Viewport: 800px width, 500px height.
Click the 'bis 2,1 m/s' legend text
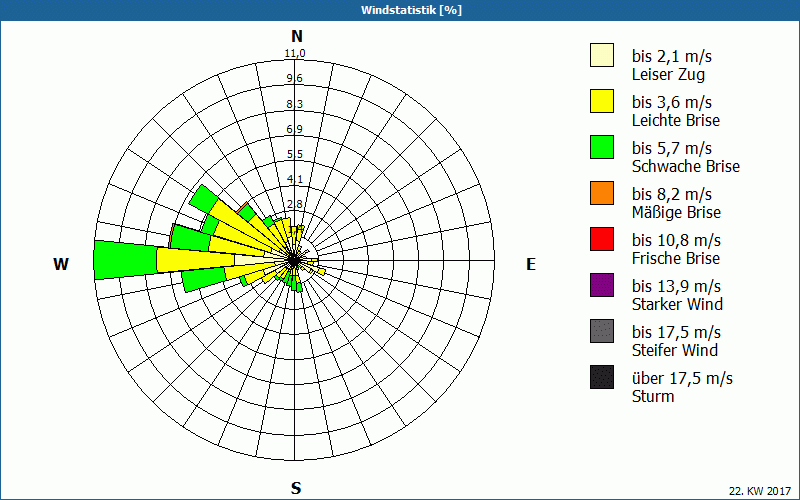[x=671, y=56]
